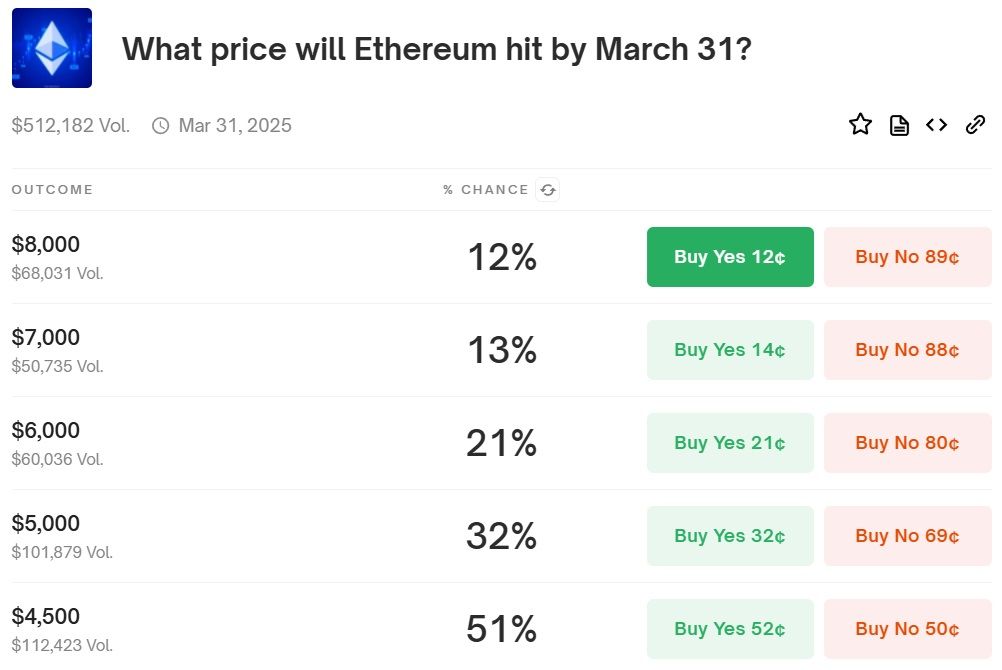The image size is (1002, 670).
Task: Buy No 69¢ for $5,000 outcome
Action: [907, 536]
